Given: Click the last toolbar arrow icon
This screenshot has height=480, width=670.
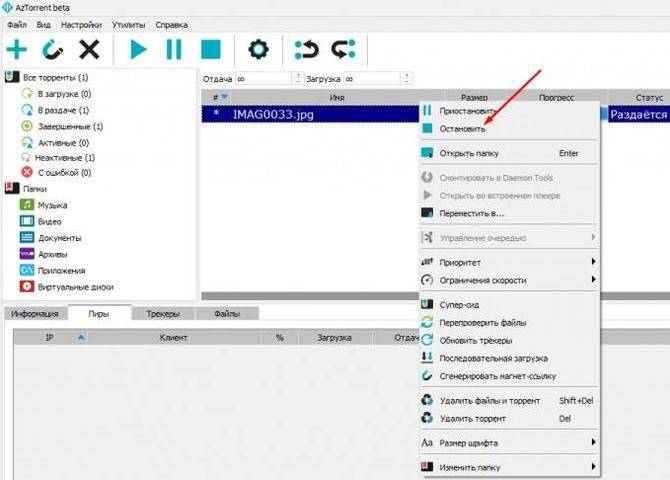Looking at the screenshot, I should click(344, 49).
